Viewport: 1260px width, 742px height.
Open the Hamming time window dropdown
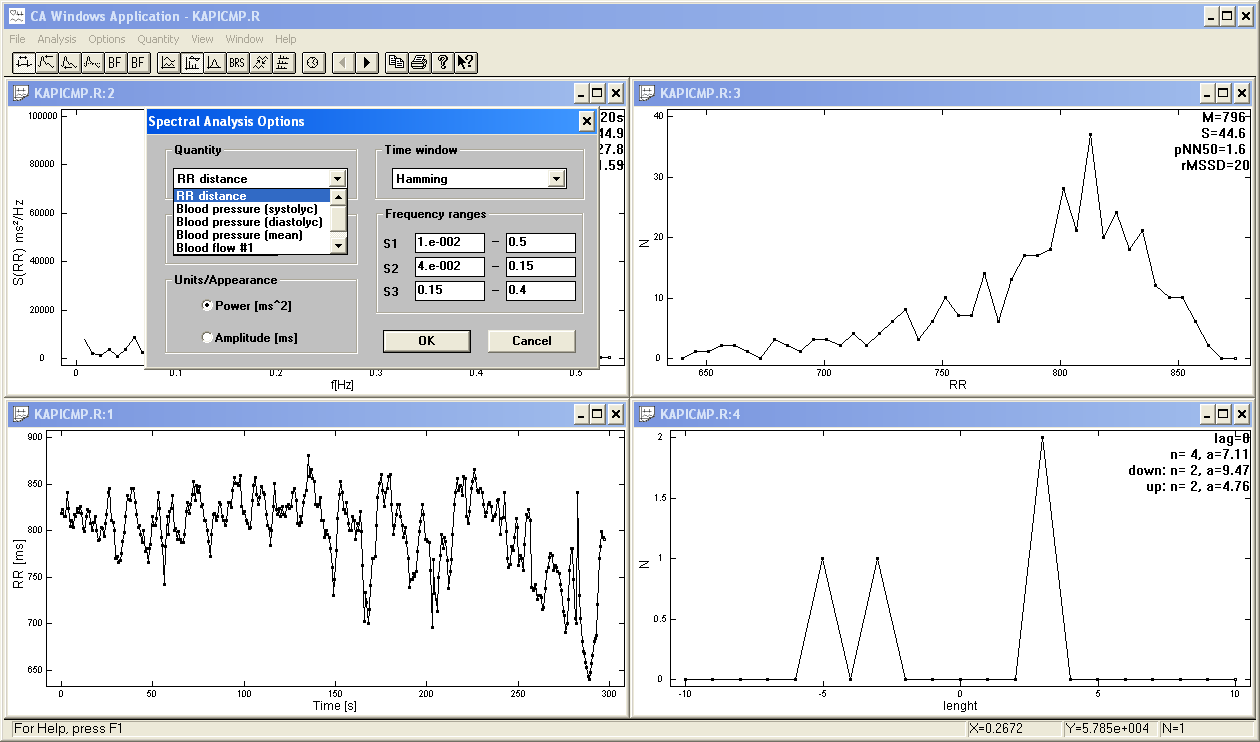[x=556, y=179]
